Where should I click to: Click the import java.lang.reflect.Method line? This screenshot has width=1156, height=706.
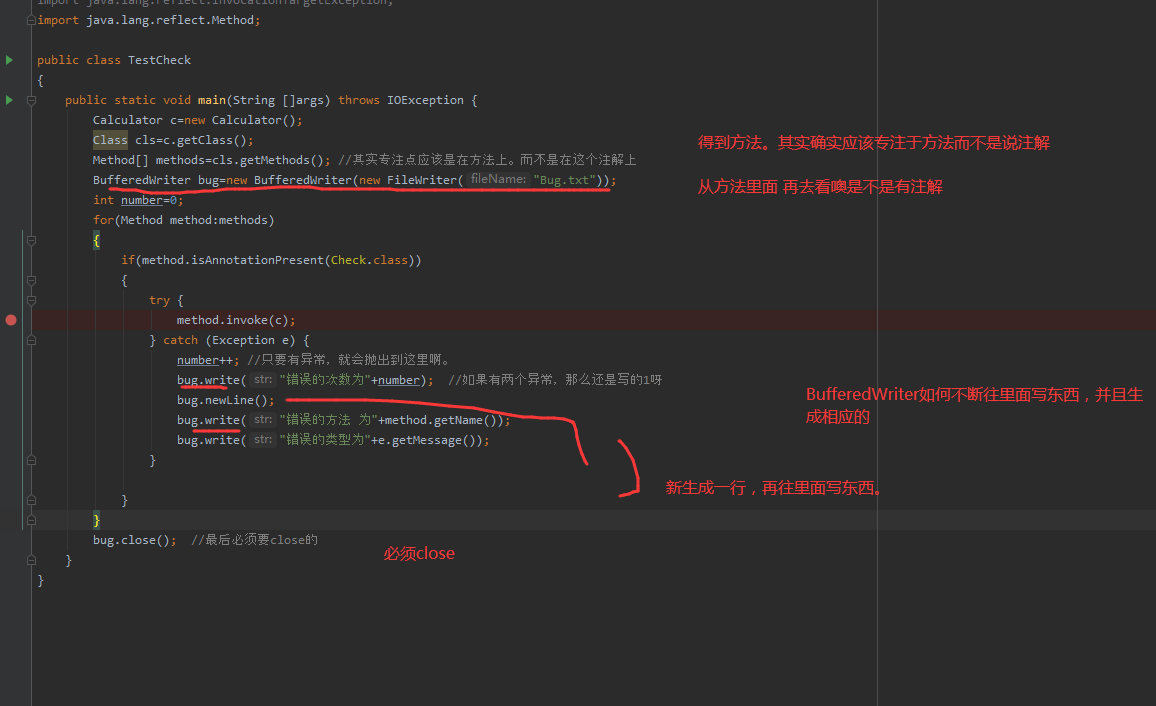tap(149, 20)
